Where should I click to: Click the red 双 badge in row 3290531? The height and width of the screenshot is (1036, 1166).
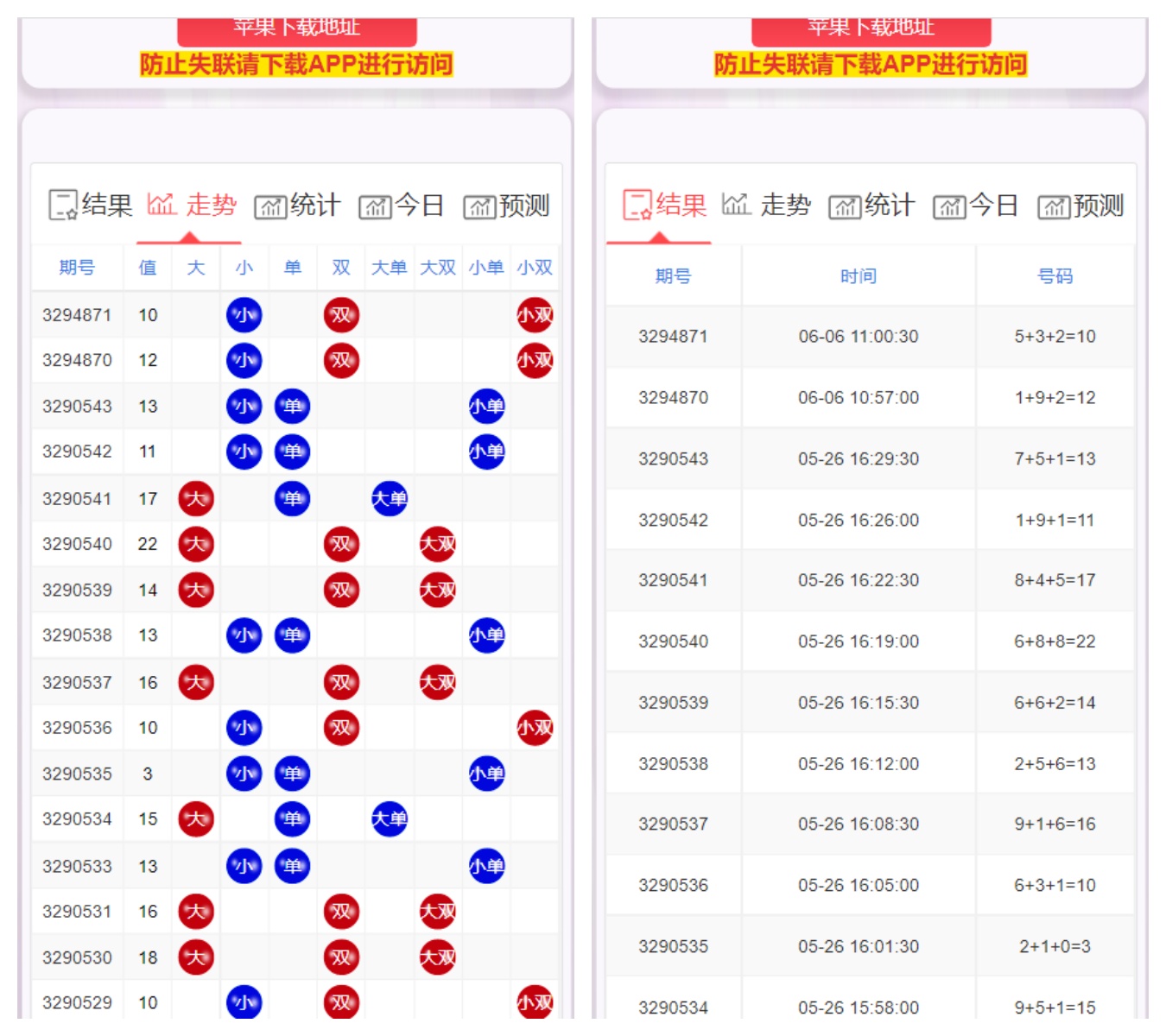coord(342,911)
